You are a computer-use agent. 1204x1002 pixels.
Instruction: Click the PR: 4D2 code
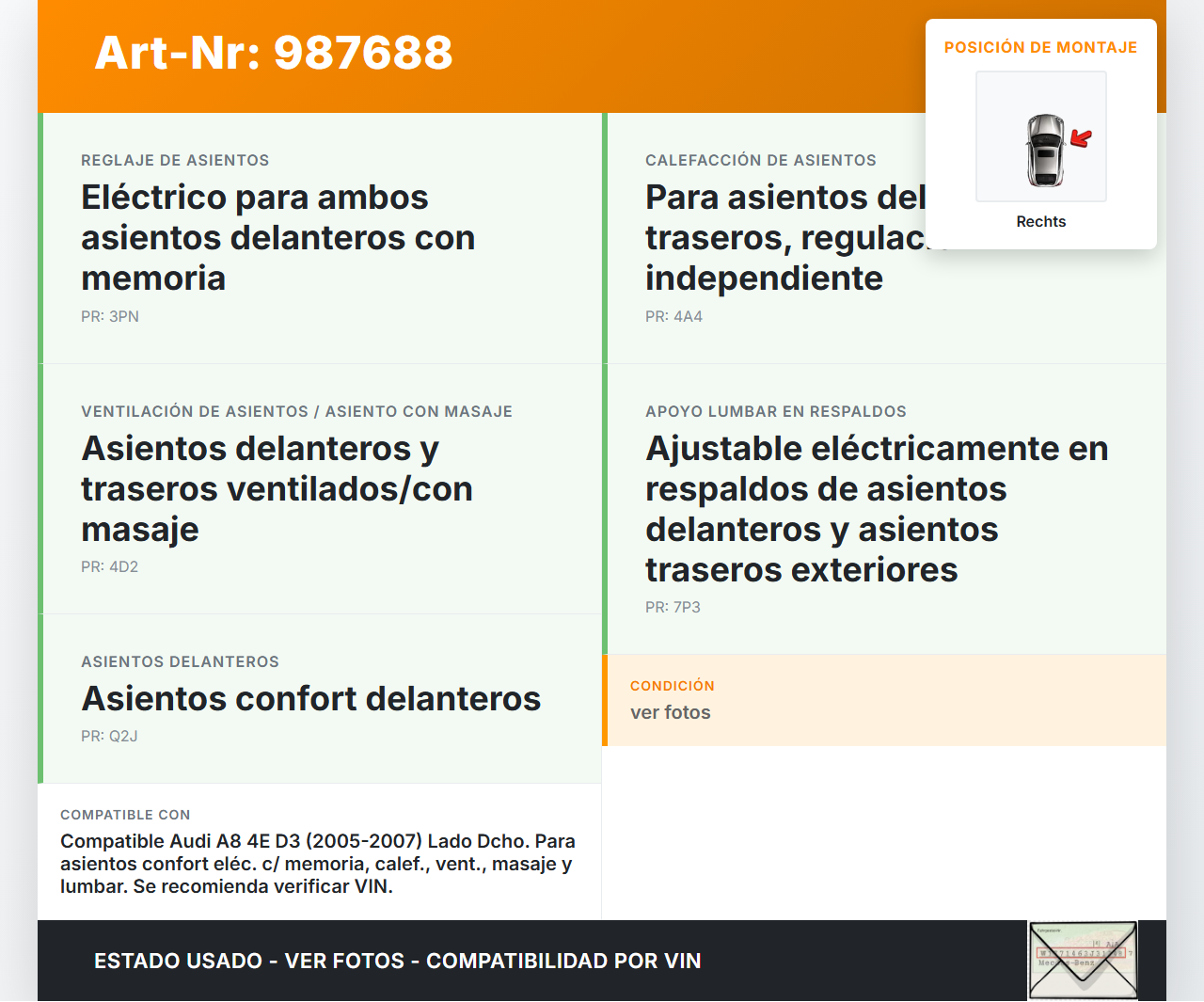point(109,566)
